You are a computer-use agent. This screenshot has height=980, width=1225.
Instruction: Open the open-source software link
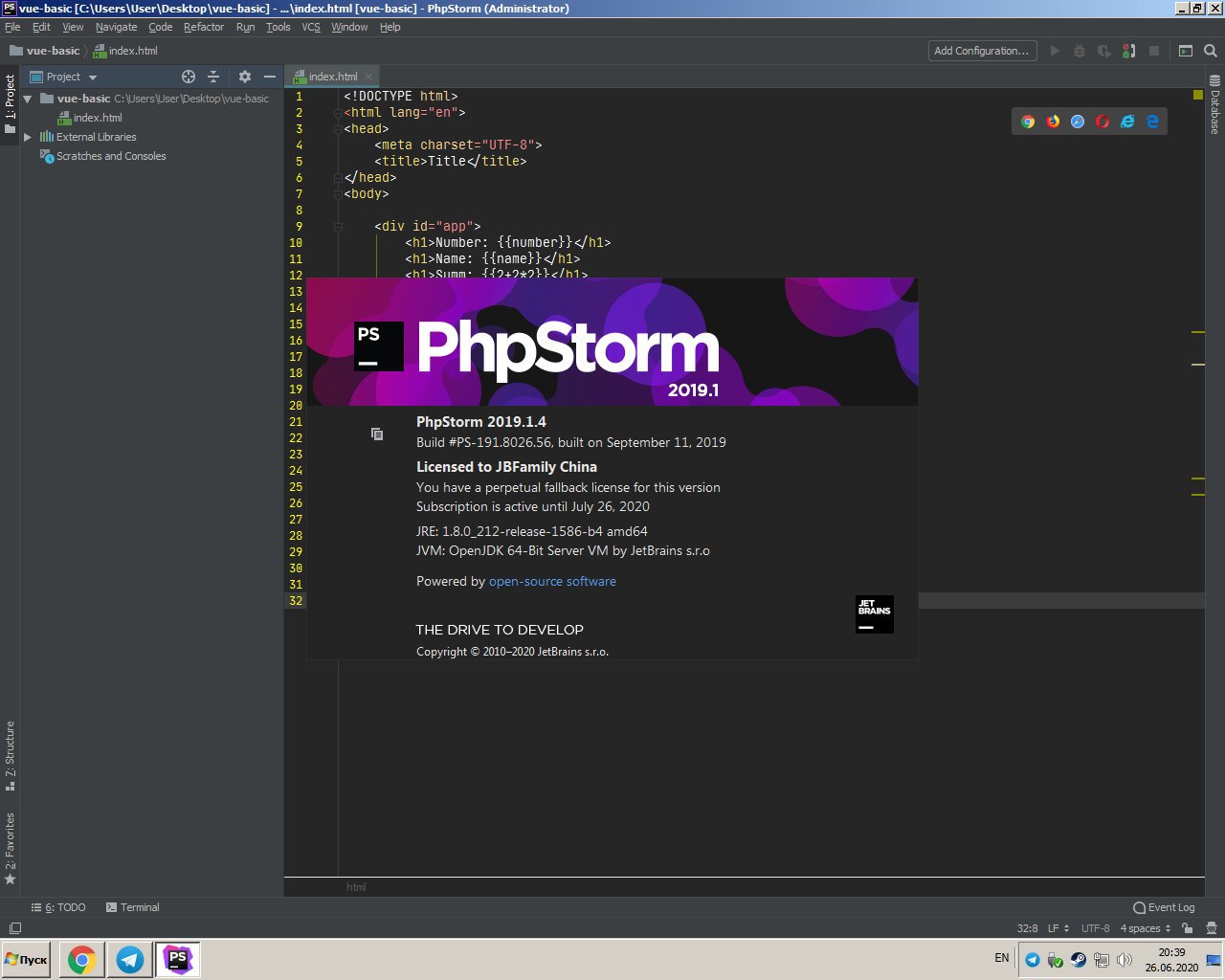click(552, 581)
